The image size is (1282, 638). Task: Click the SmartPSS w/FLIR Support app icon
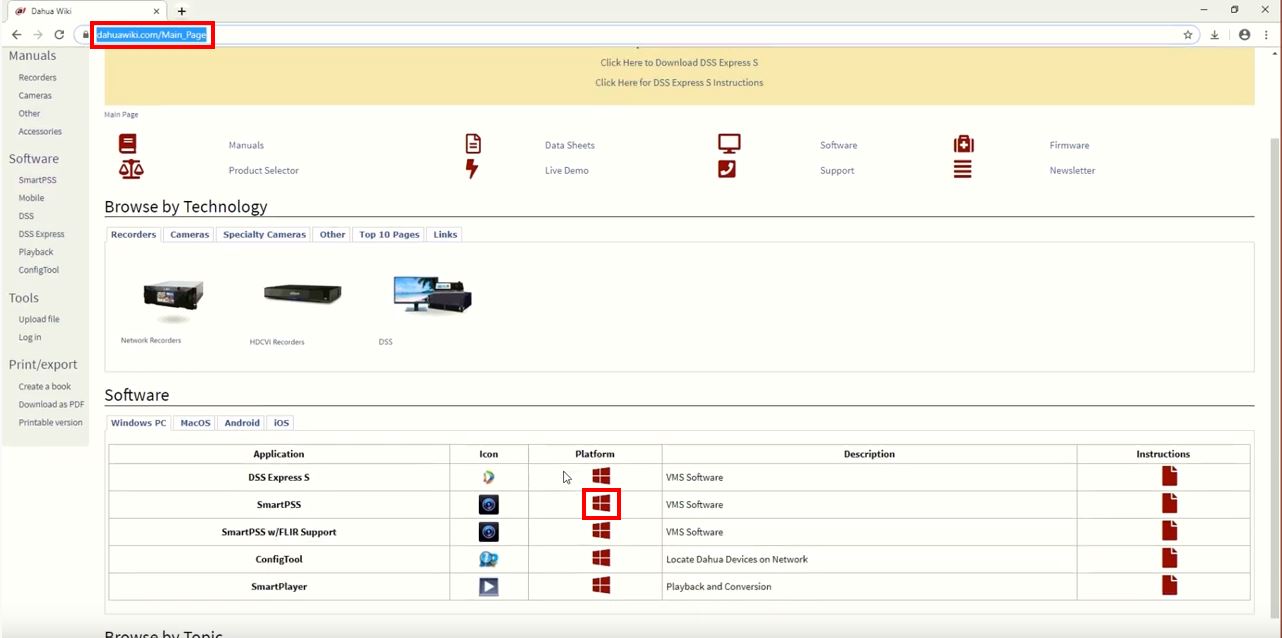tap(488, 532)
